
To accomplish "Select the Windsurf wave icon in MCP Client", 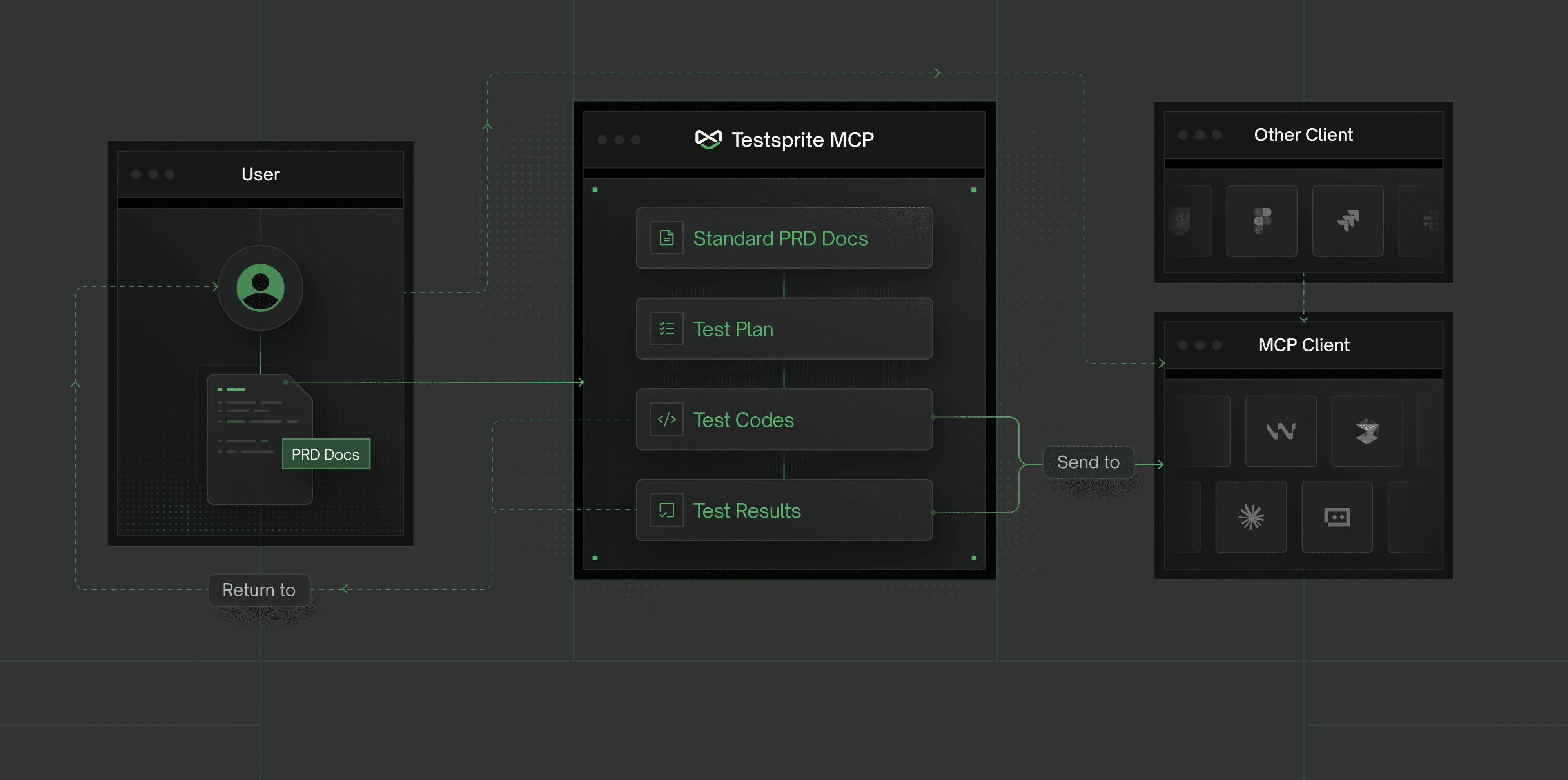I will coord(1281,431).
